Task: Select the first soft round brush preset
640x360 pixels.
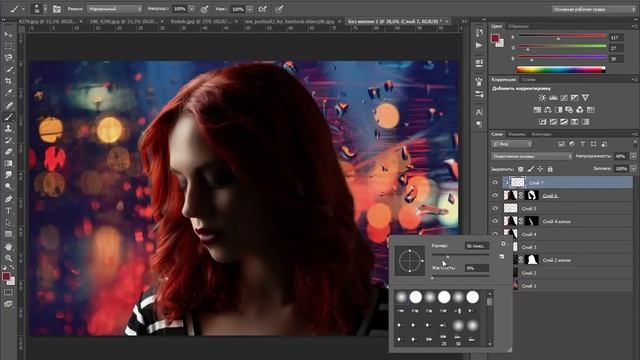Action: (x=402, y=297)
